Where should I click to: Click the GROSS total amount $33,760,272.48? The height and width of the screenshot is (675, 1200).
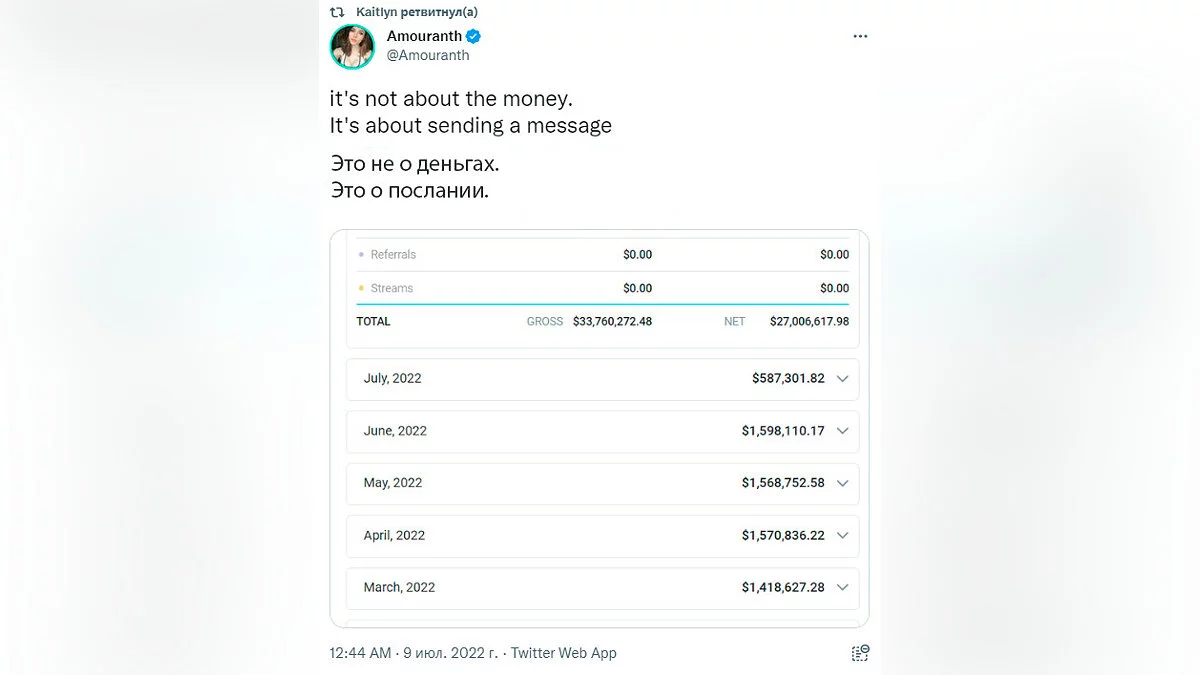coord(612,322)
